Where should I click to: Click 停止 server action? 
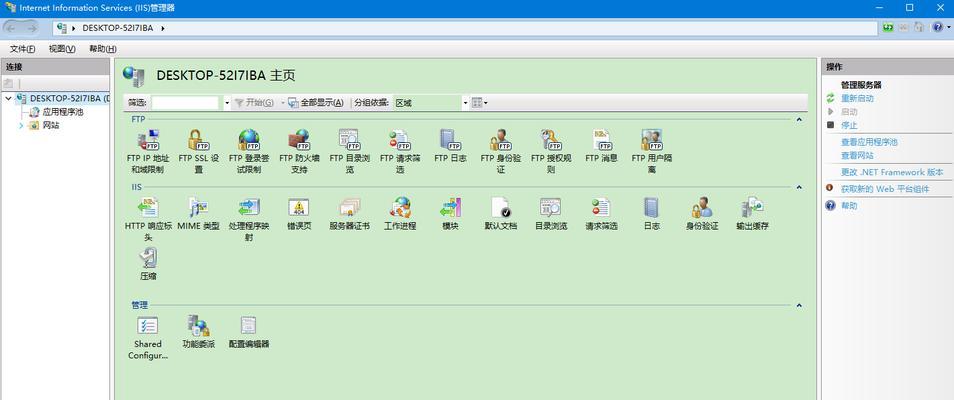click(x=849, y=125)
